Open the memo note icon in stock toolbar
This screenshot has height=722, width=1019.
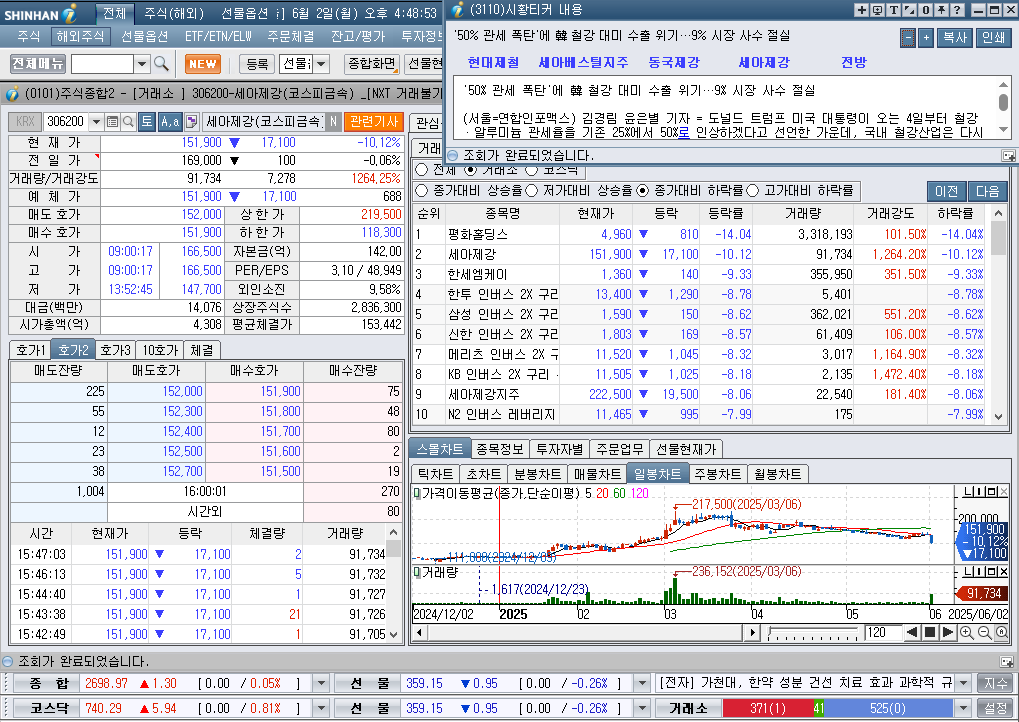[x=192, y=122]
